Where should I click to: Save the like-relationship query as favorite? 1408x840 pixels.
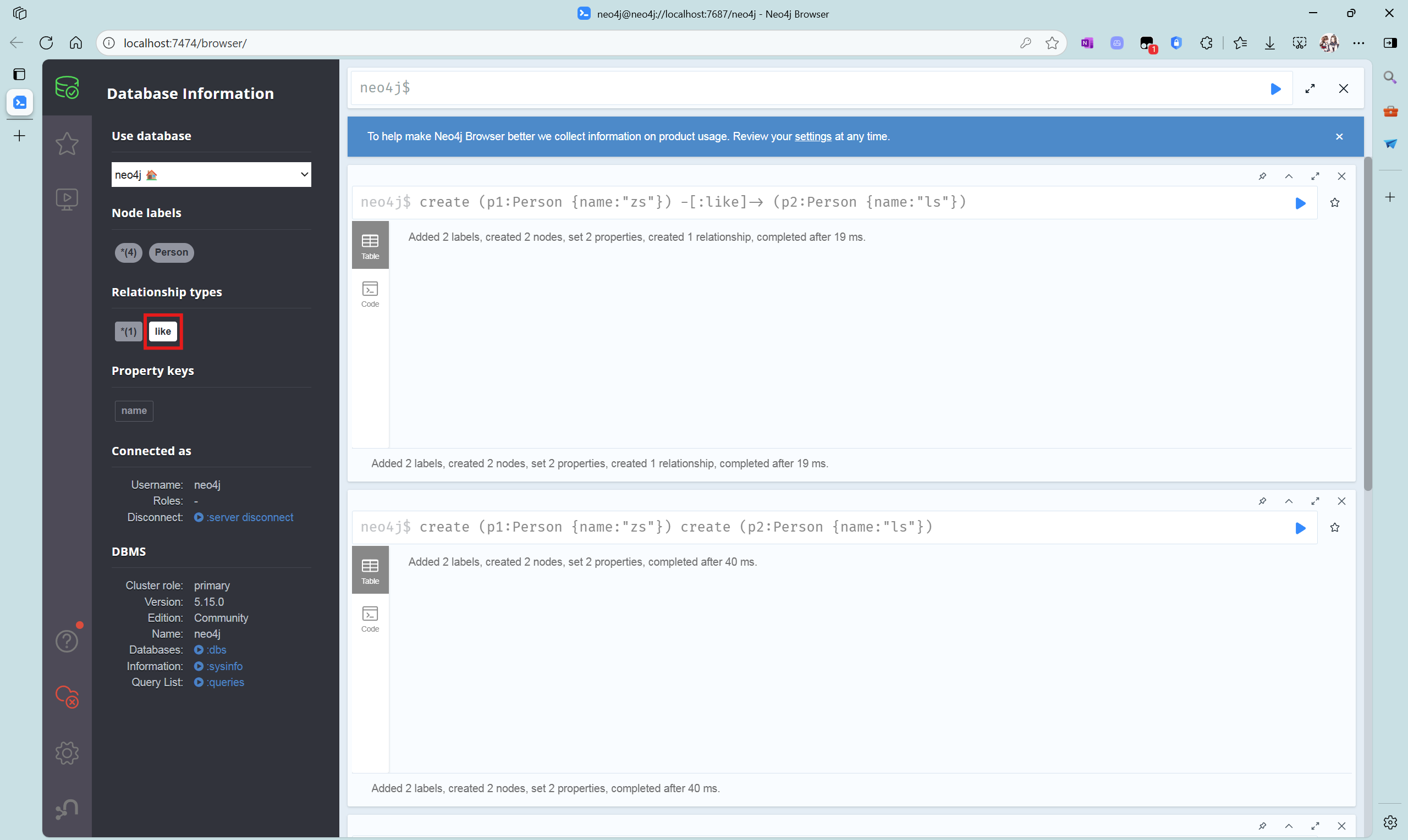pyautogui.click(x=1335, y=203)
